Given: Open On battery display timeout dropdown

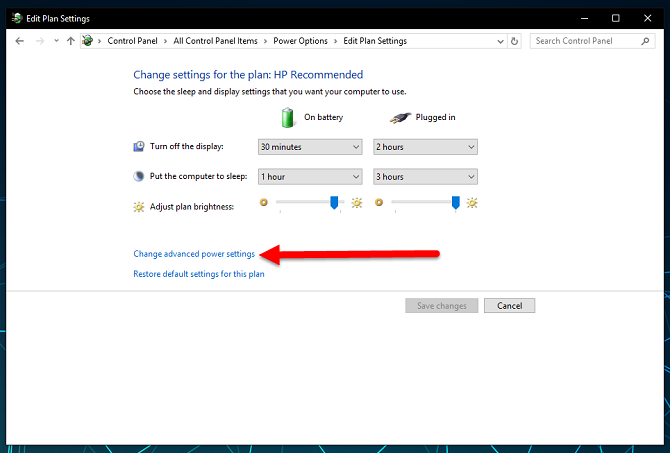Looking at the screenshot, I should click(x=309, y=147).
